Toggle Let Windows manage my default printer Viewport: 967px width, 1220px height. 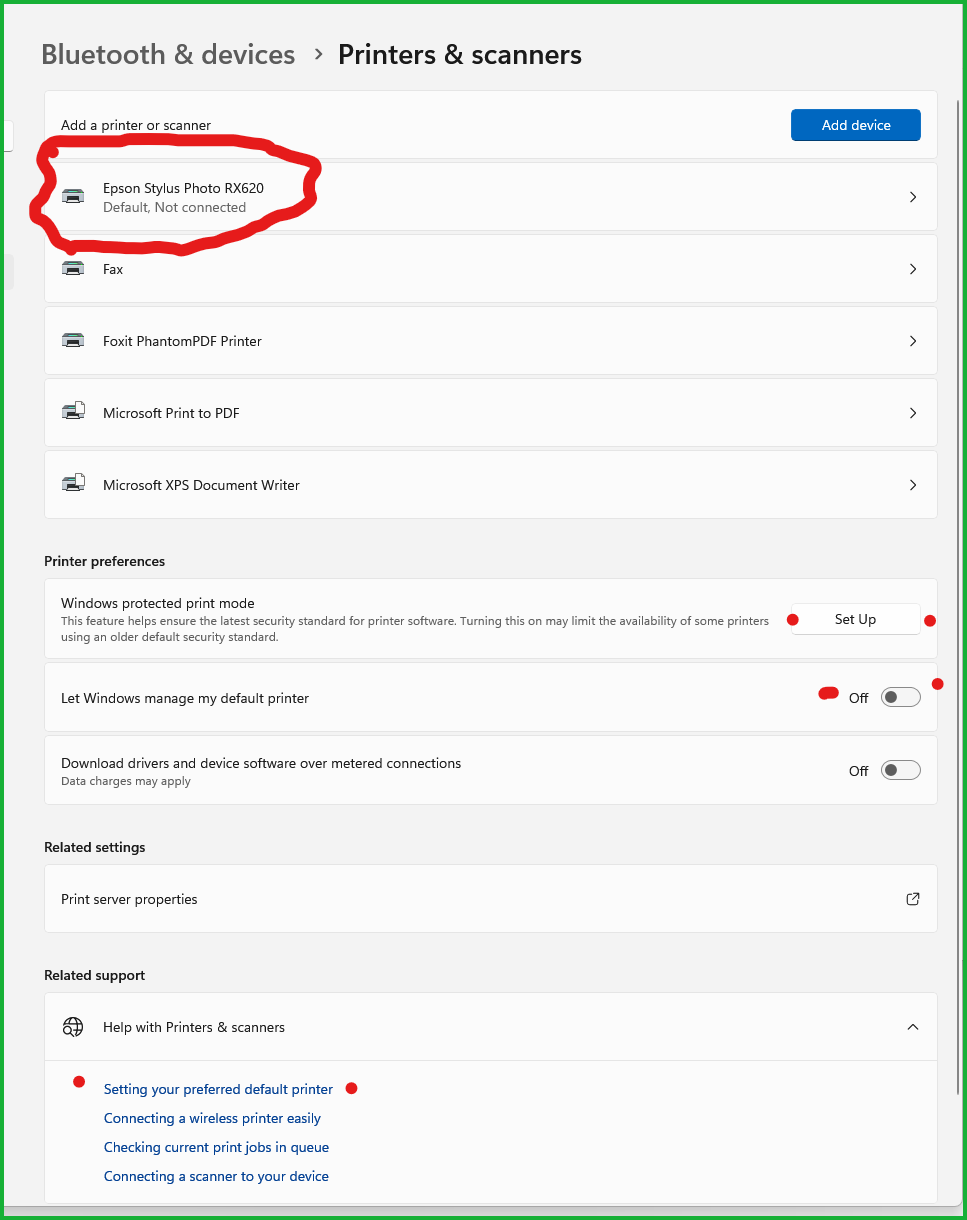tap(900, 698)
